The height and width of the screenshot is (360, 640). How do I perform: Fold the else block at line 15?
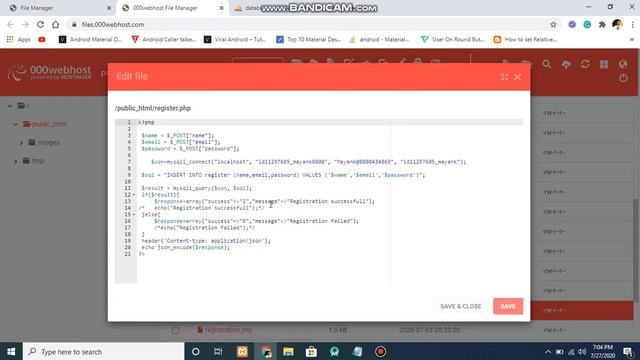click(x=133, y=214)
